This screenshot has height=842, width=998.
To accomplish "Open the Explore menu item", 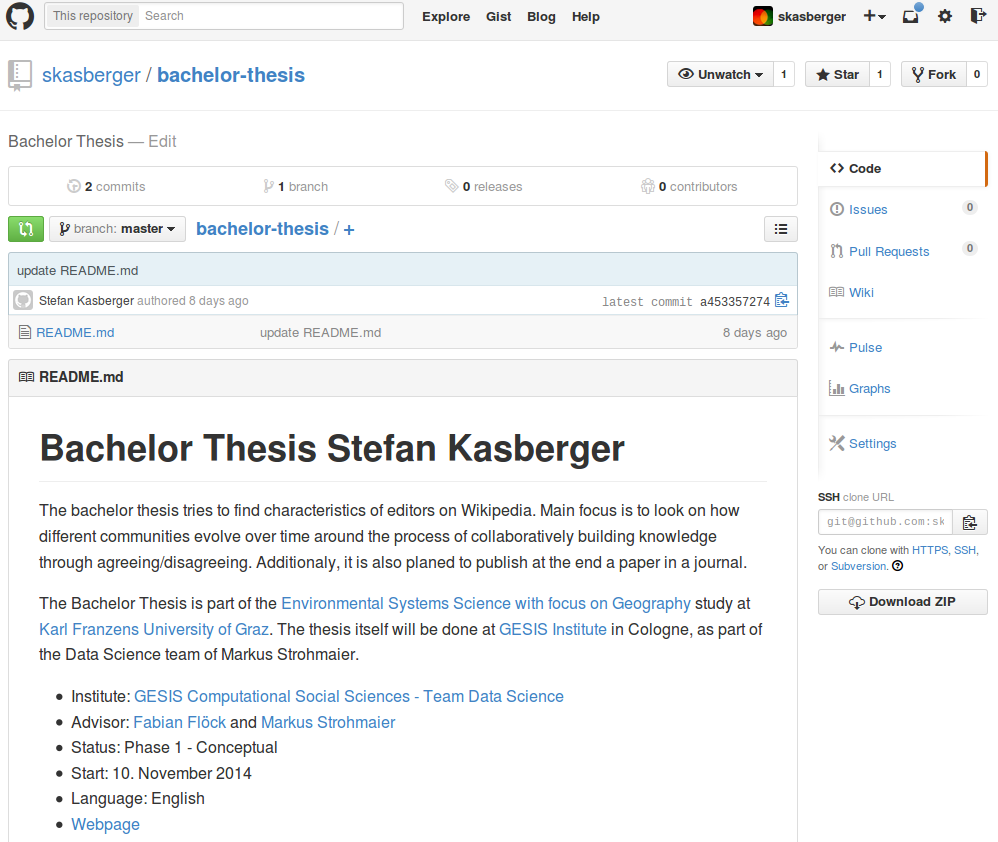I will point(446,17).
